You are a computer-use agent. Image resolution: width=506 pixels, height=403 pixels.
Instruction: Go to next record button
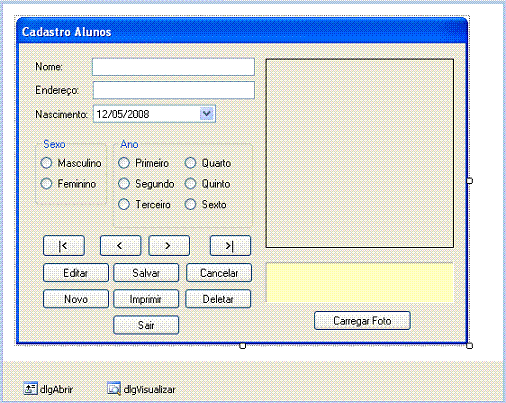coord(169,246)
